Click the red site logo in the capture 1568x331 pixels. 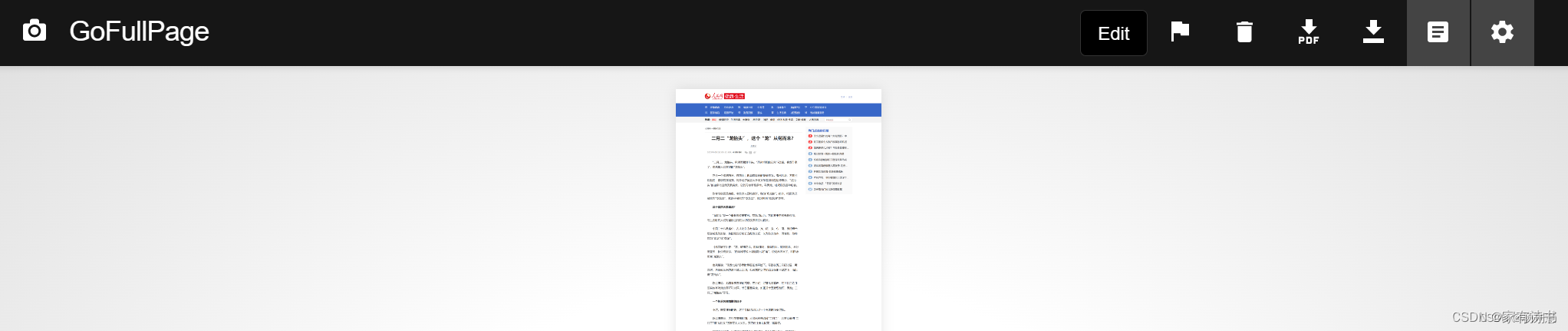pyautogui.click(x=713, y=96)
